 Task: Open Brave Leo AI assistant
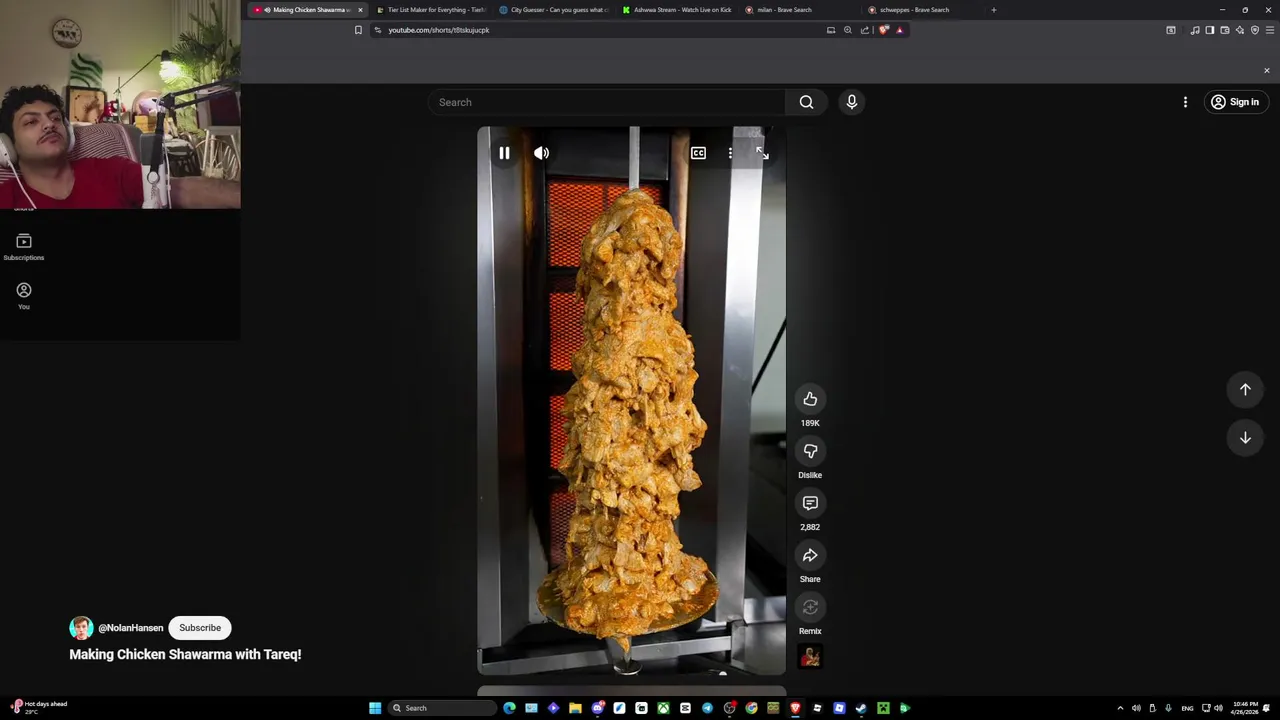coord(1240,30)
